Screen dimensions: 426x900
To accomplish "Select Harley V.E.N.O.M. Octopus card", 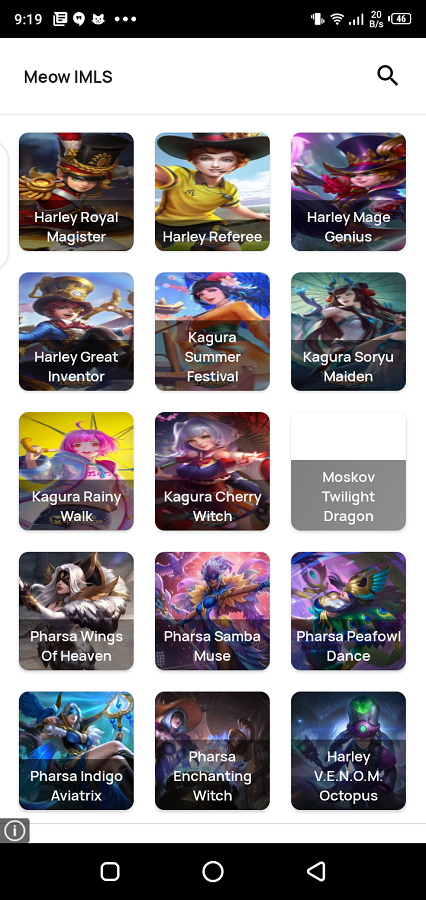I will tap(348, 751).
